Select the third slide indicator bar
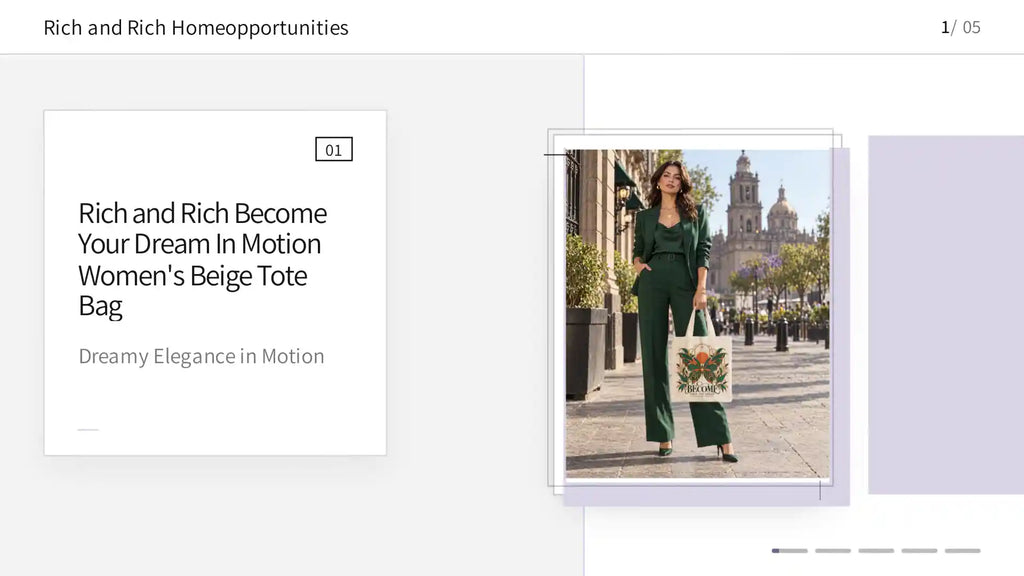This screenshot has width=1024, height=576. tap(876, 551)
